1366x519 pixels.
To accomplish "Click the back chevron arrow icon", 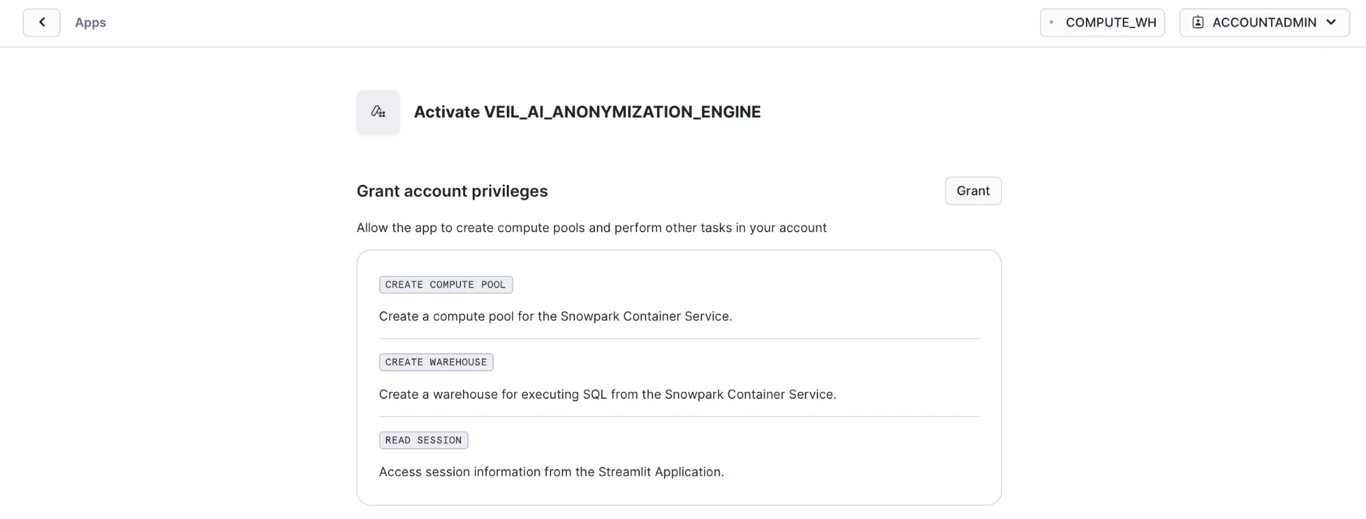I will click(x=42, y=22).
